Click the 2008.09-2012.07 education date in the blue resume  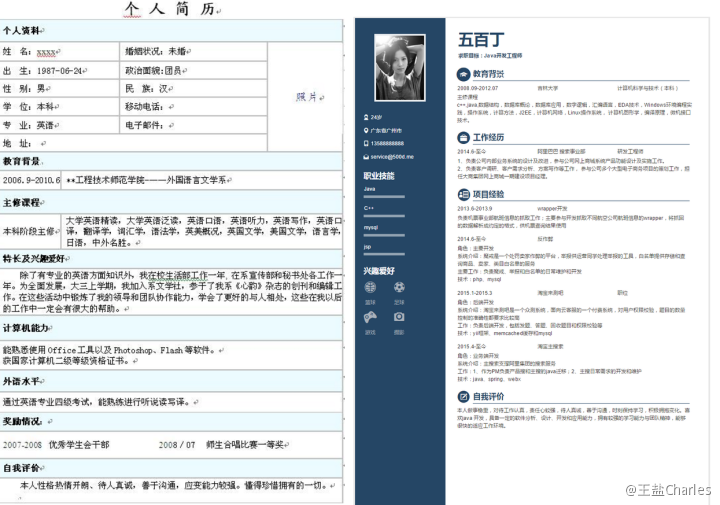click(478, 88)
